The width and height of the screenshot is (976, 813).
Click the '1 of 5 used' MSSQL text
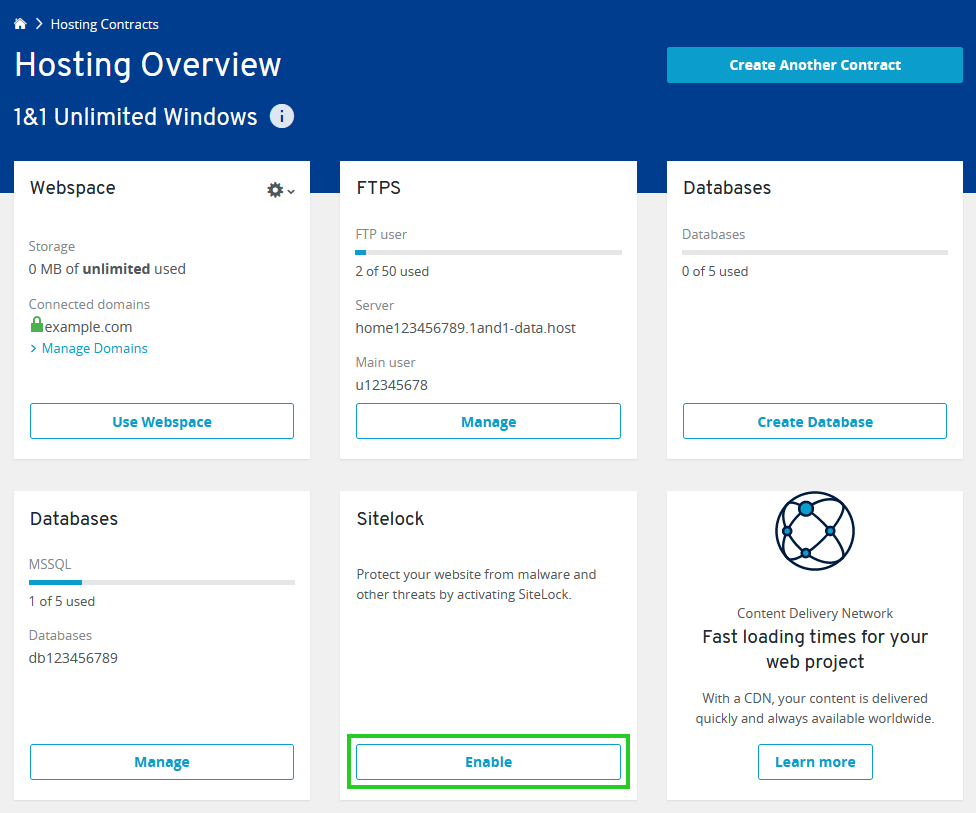(62, 601)
